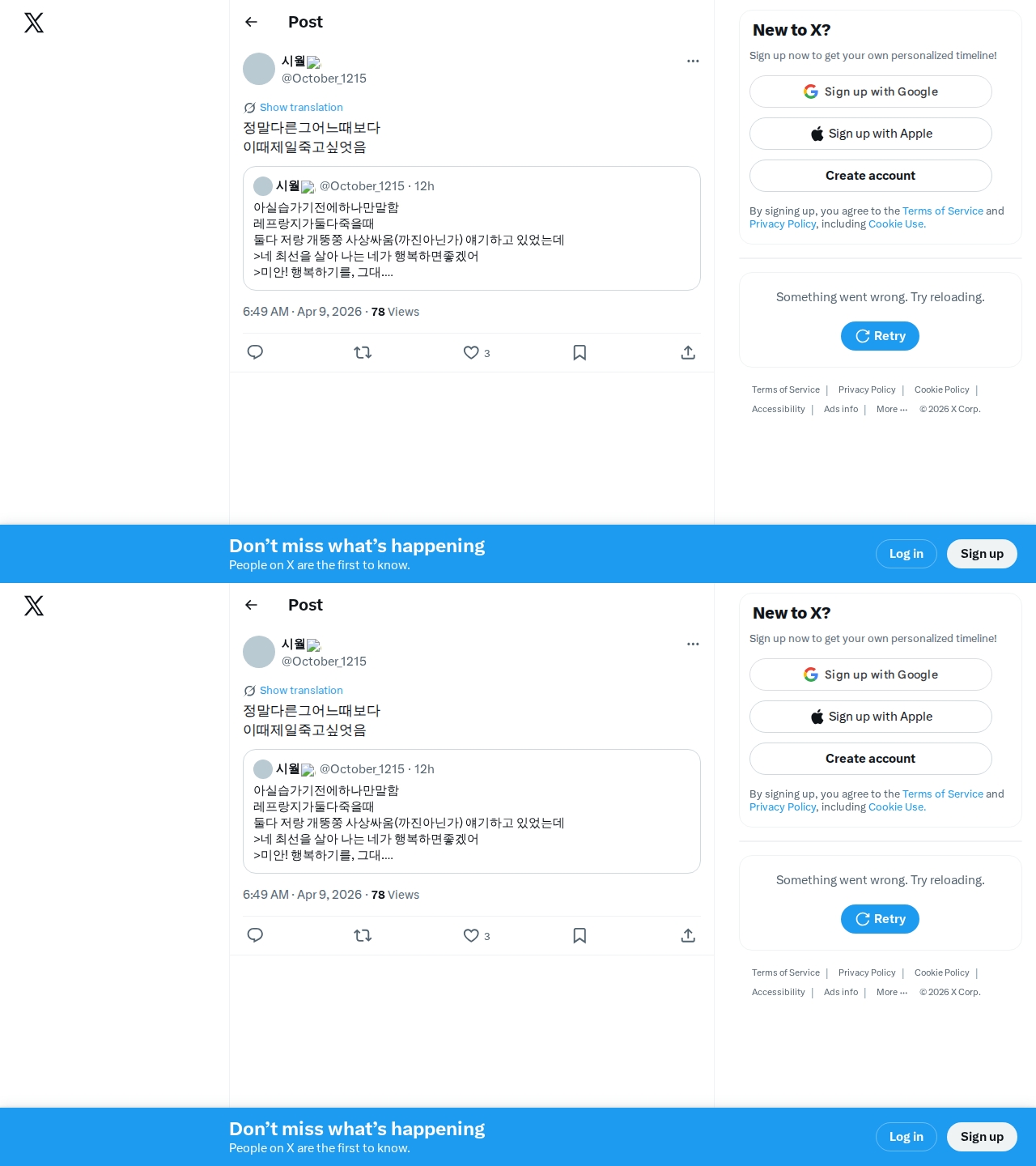Screen dimensions: 1036x1166
Task: Click the lower post author's profile avatar
Action: coord(259,652)
